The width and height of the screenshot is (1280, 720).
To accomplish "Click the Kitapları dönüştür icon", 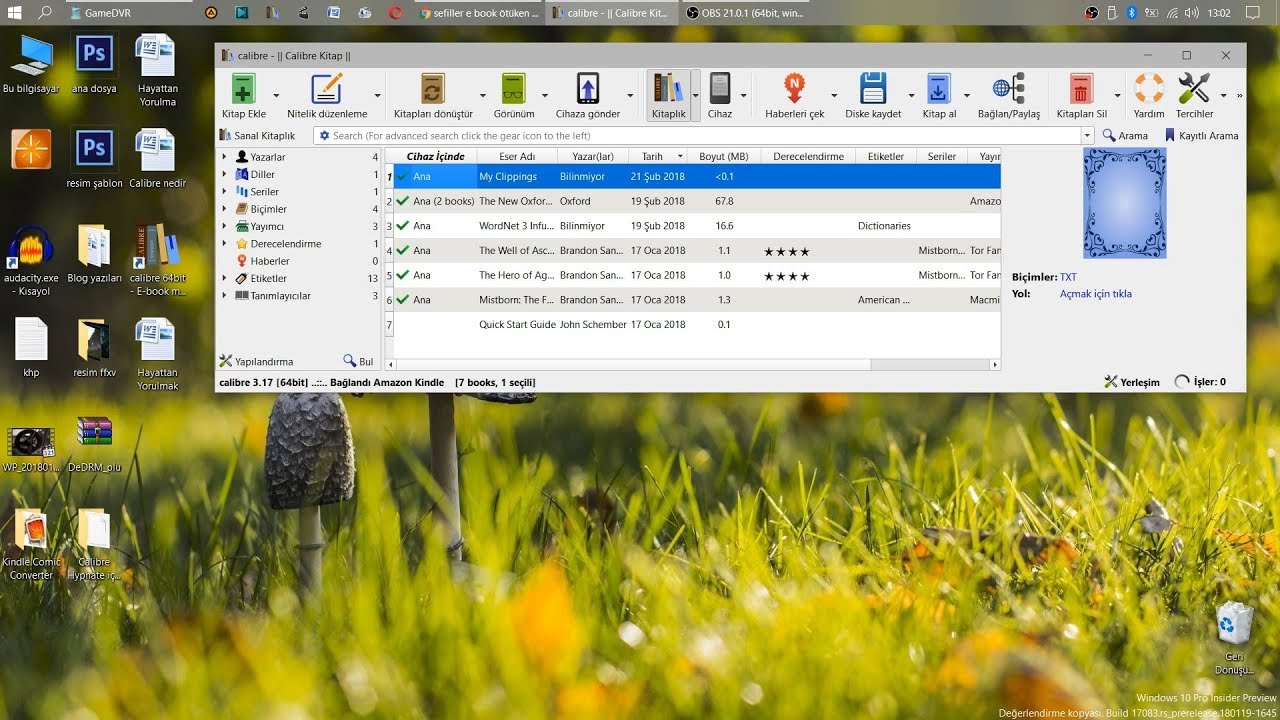I will (x=433, y=89).
